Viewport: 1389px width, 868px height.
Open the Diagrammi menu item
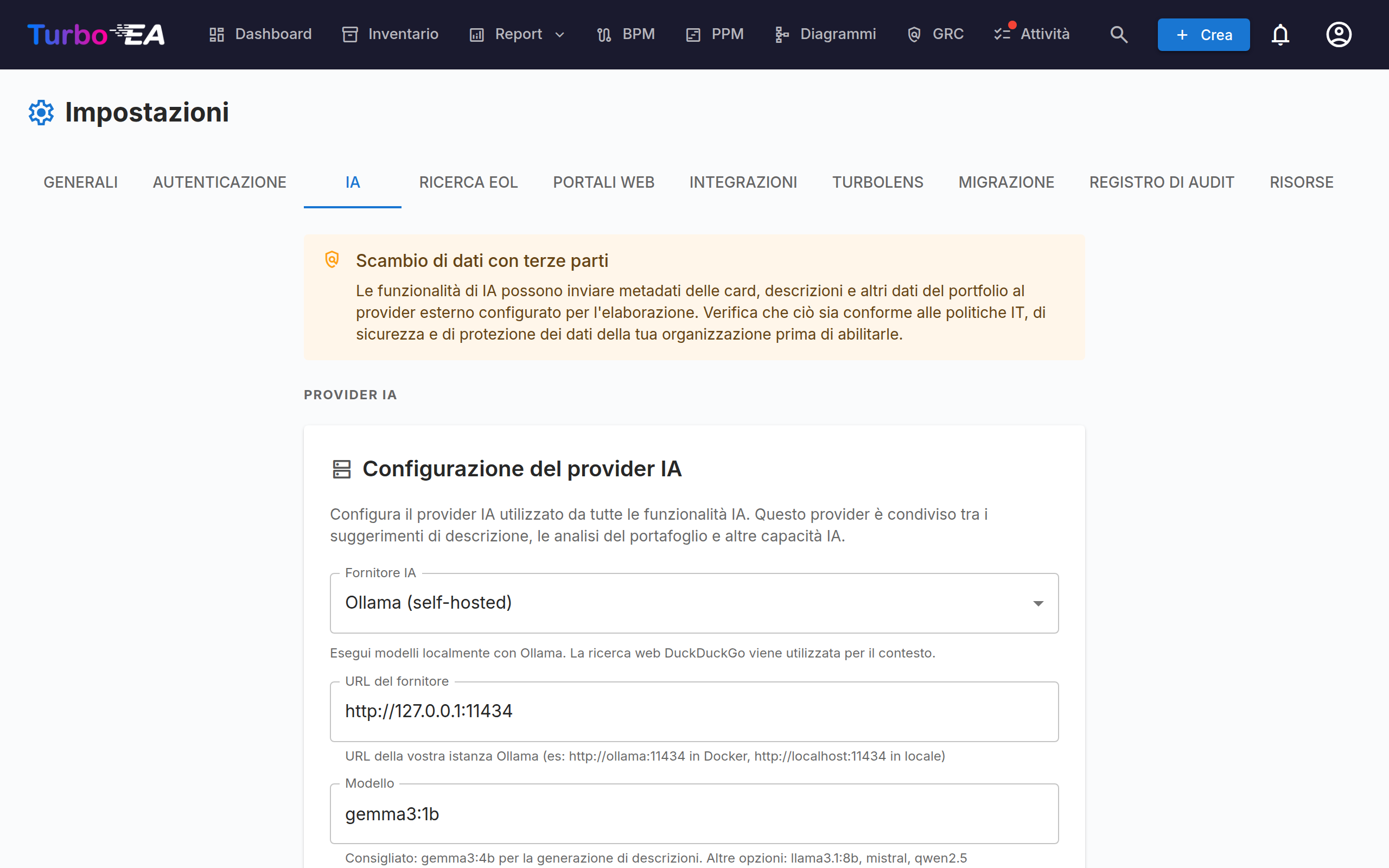(x=825, y=34)
